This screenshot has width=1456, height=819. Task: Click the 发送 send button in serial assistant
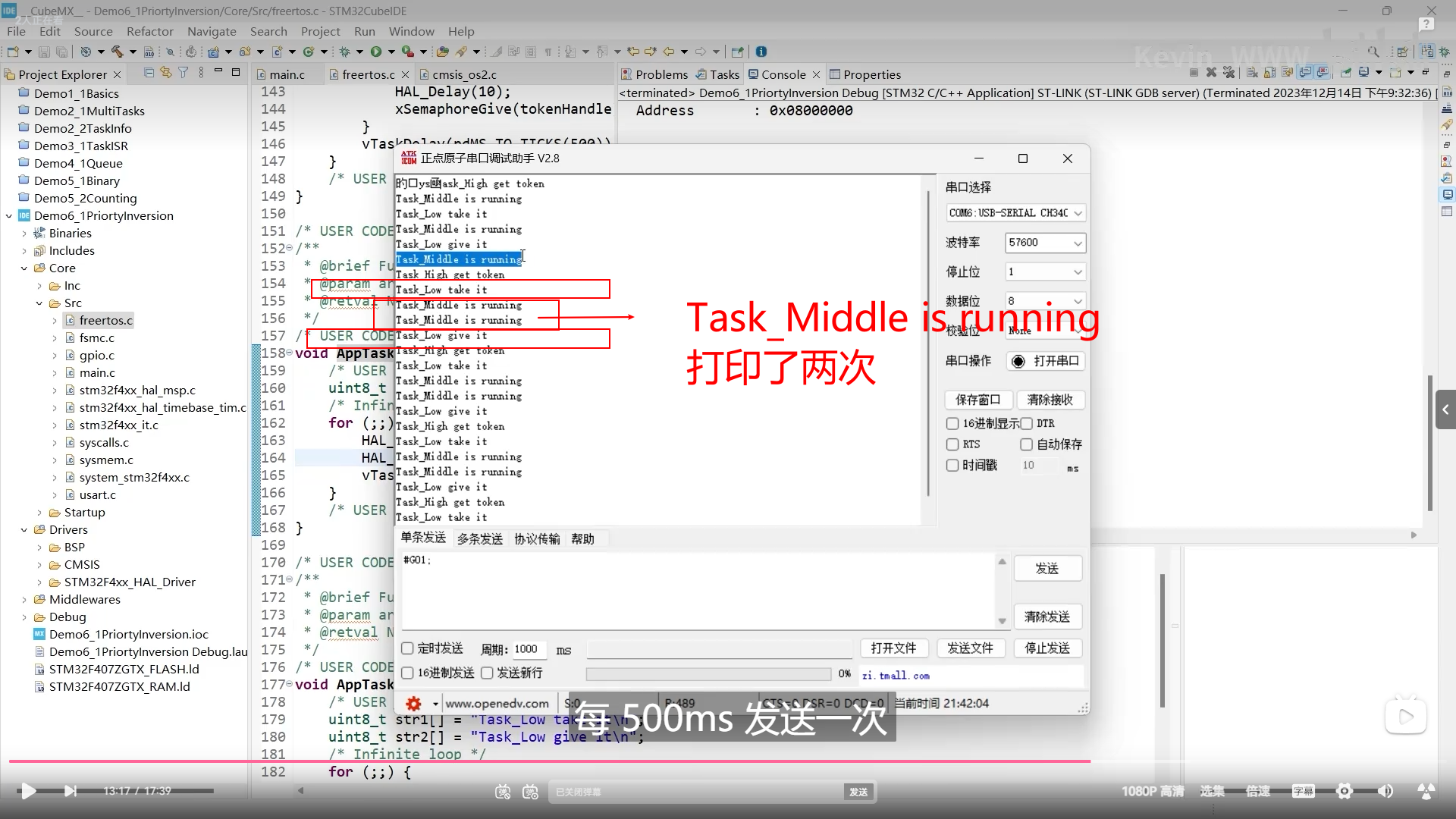click(1047, 569)
